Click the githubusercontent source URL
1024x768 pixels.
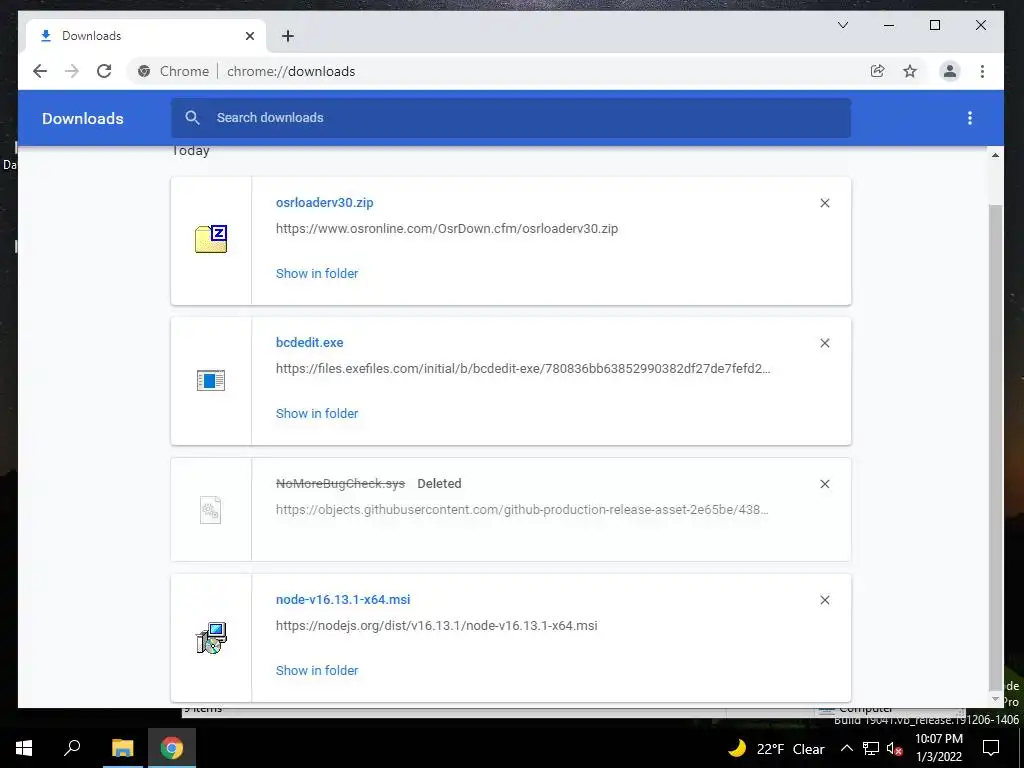click(522, 509)
